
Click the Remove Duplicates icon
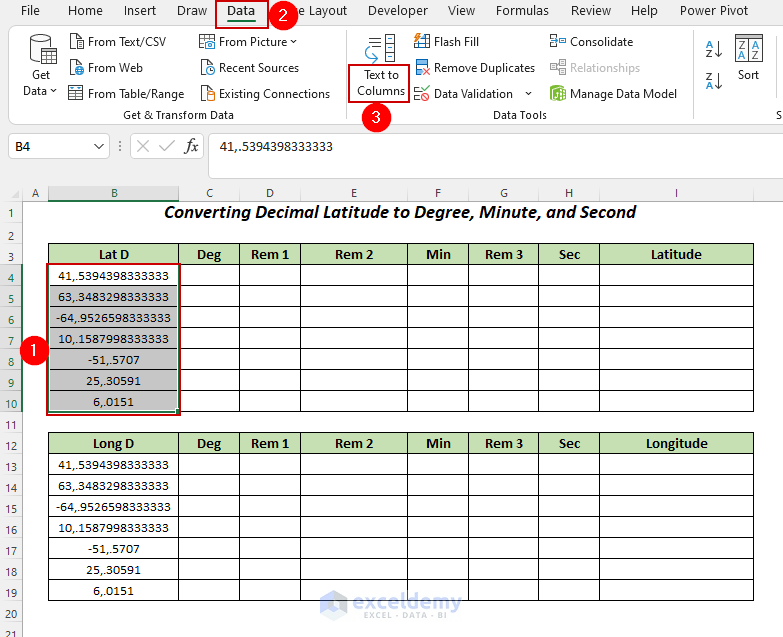(421, 68)
